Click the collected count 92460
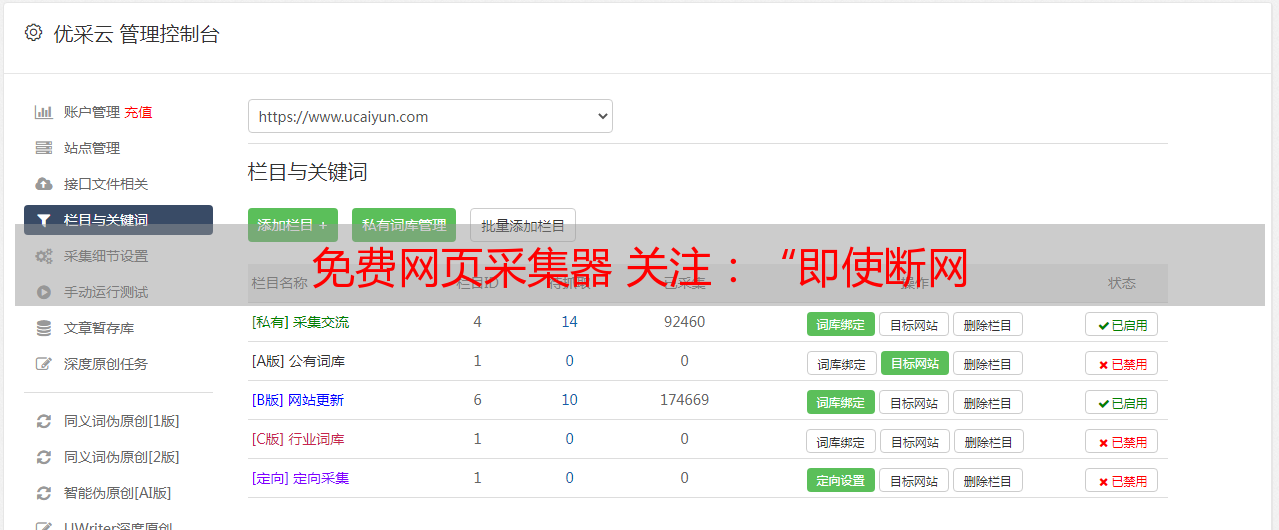The width and height of the screenshot is (1279, 530). coord(684,322)
